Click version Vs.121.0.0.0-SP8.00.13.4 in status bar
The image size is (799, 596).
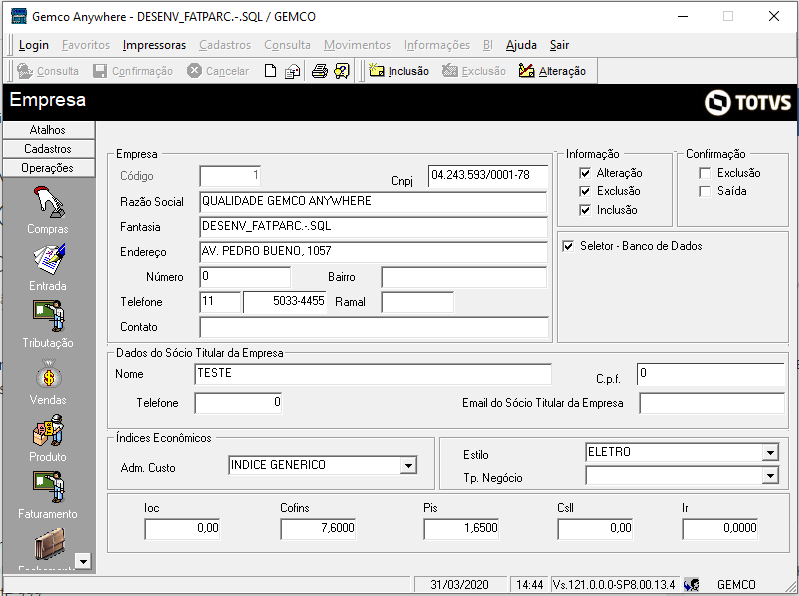click(615, 585)
